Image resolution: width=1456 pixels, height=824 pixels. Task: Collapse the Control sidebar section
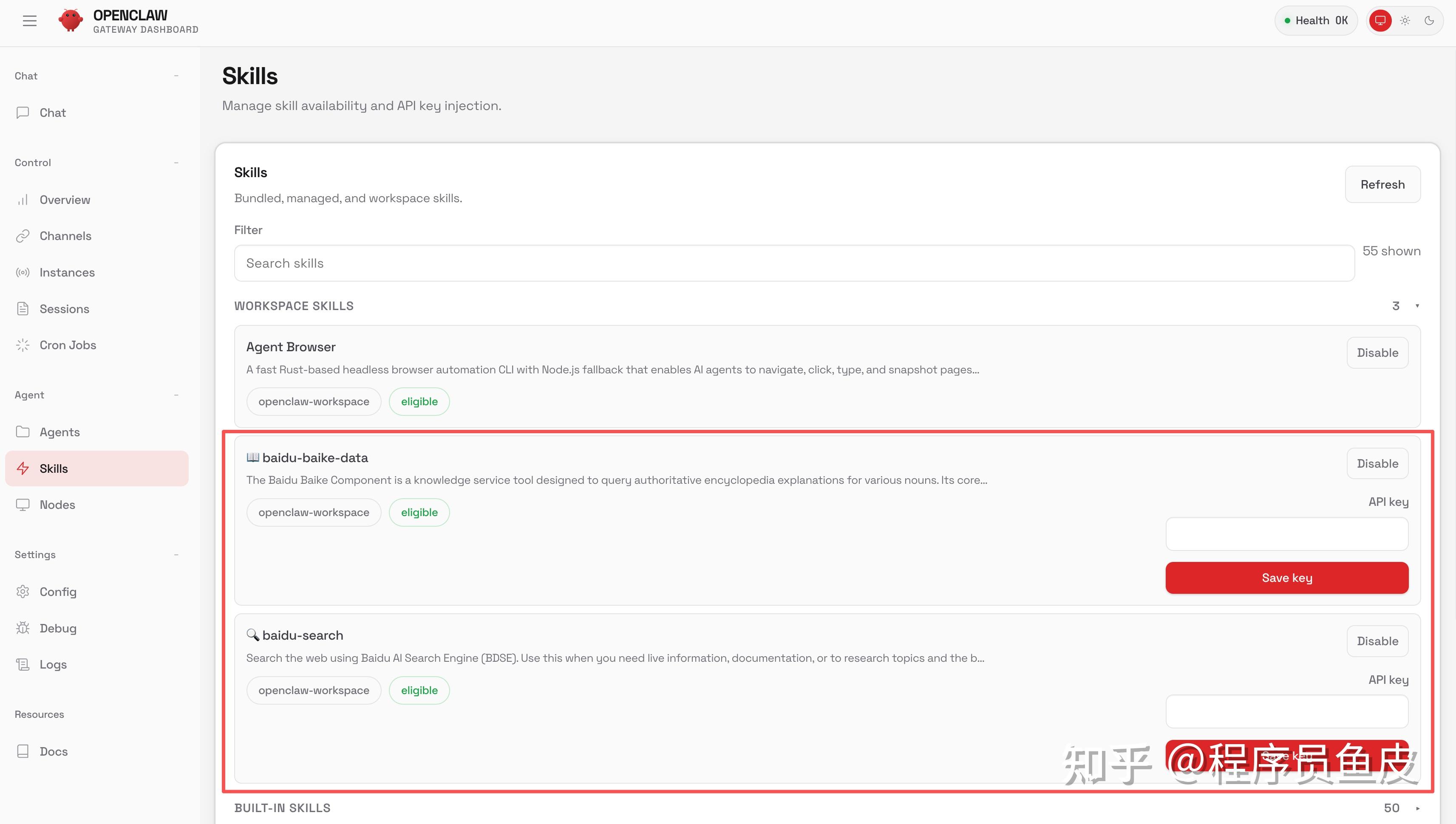[176, 163]
